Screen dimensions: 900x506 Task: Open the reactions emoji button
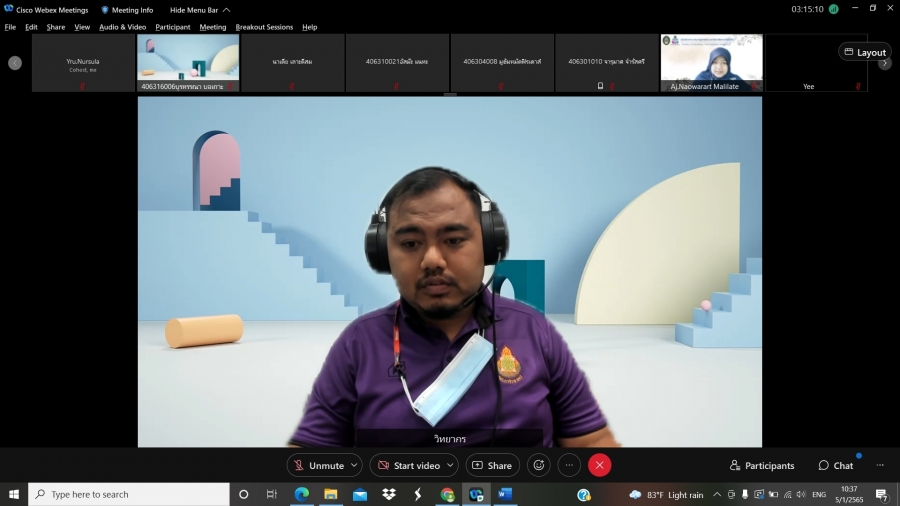point(539,465)
